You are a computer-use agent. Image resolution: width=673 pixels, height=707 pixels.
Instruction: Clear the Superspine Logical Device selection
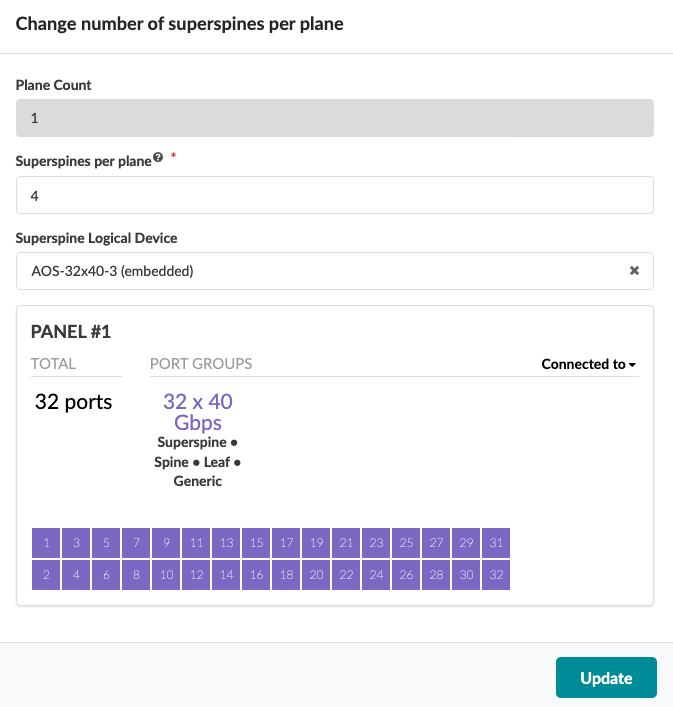(x=634, y=271)
